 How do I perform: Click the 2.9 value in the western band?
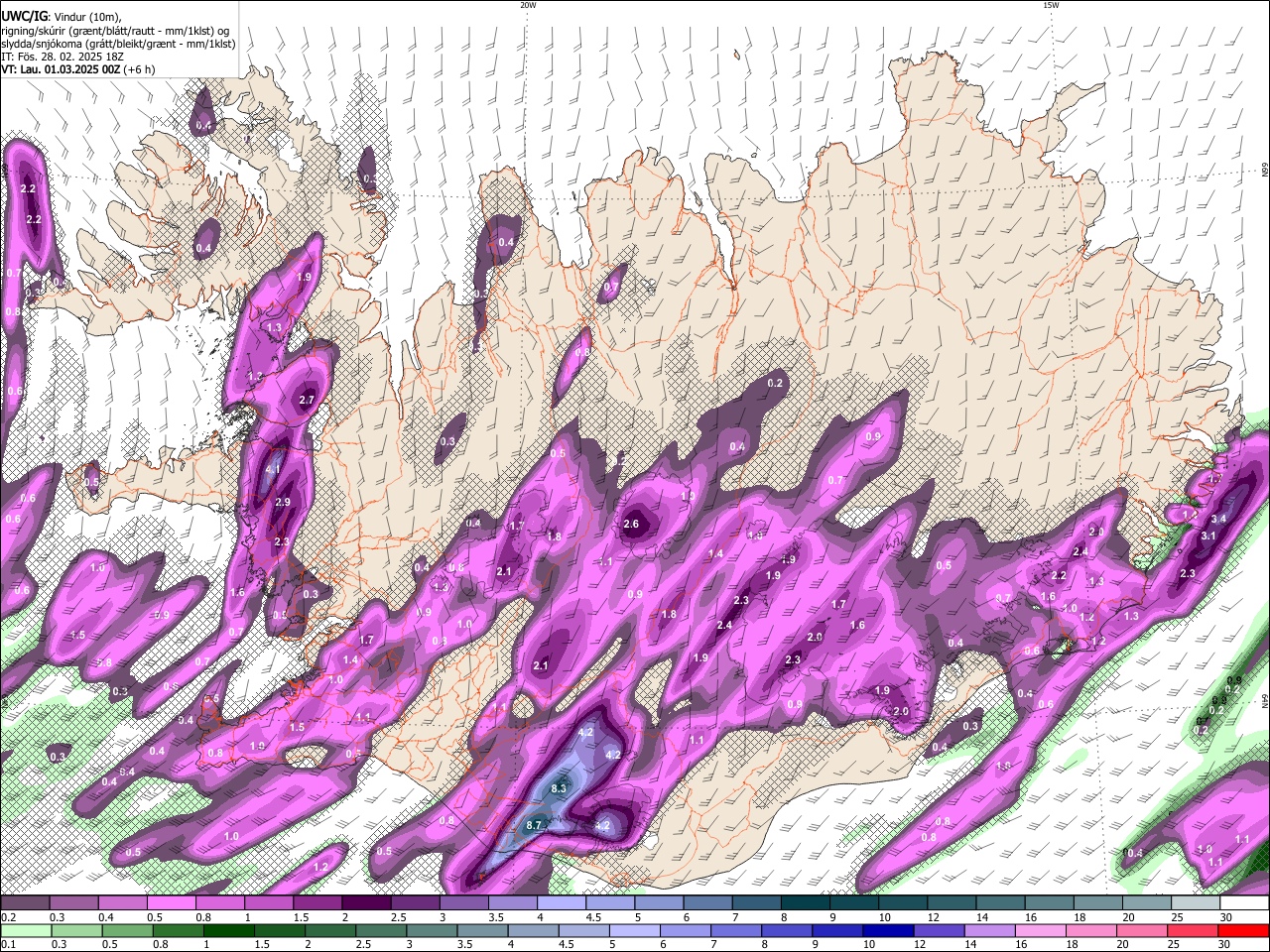click(283, 503)
